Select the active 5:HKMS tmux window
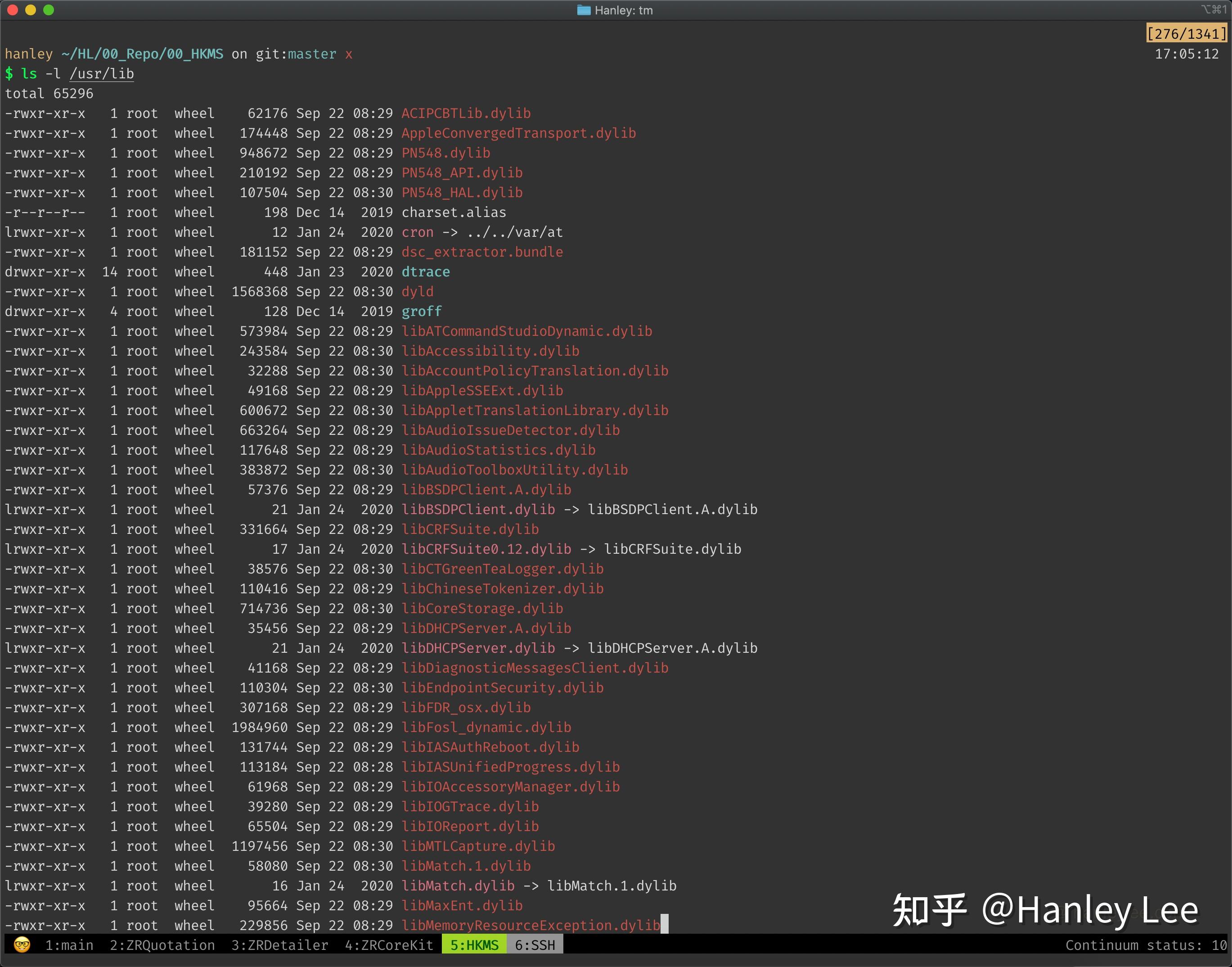Screen dimensions: 1232x967 (474, 945)
